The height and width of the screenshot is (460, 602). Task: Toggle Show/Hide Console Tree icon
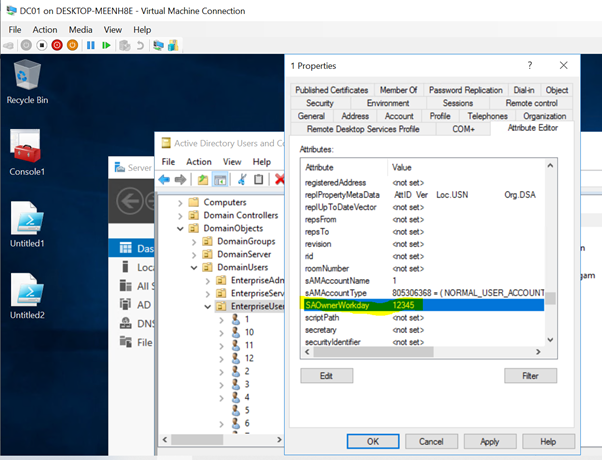(220, 179)
